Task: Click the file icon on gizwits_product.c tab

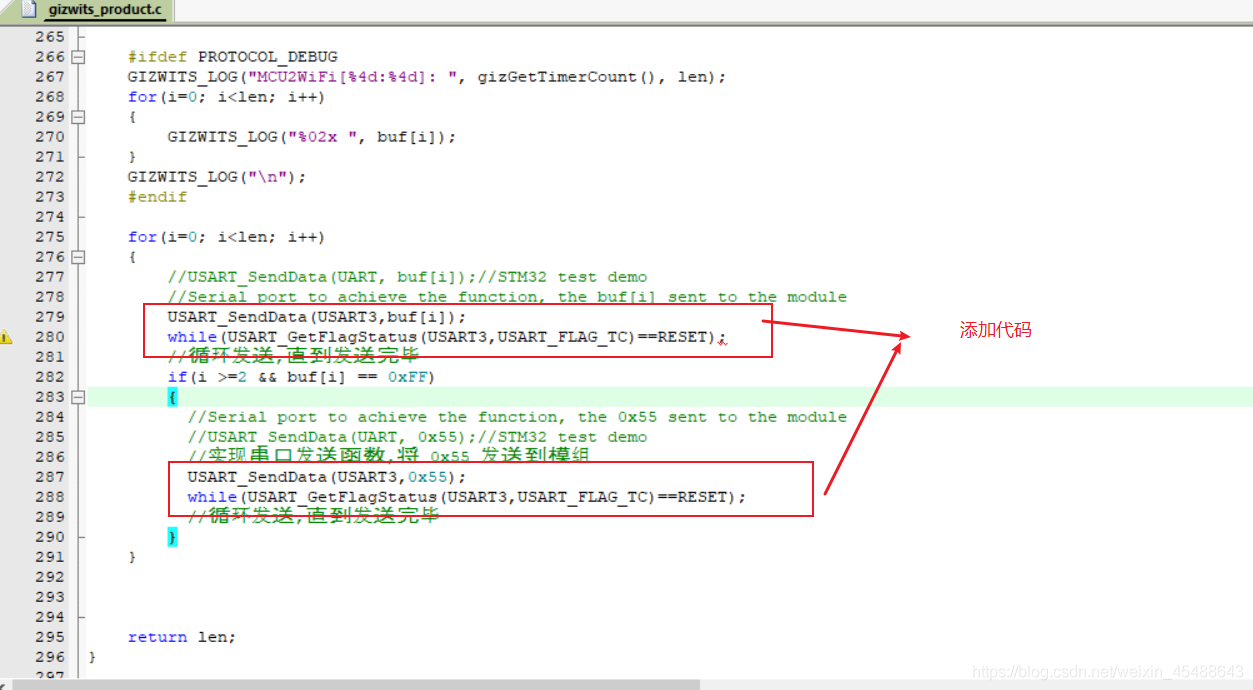Action: tap(31, 10)
